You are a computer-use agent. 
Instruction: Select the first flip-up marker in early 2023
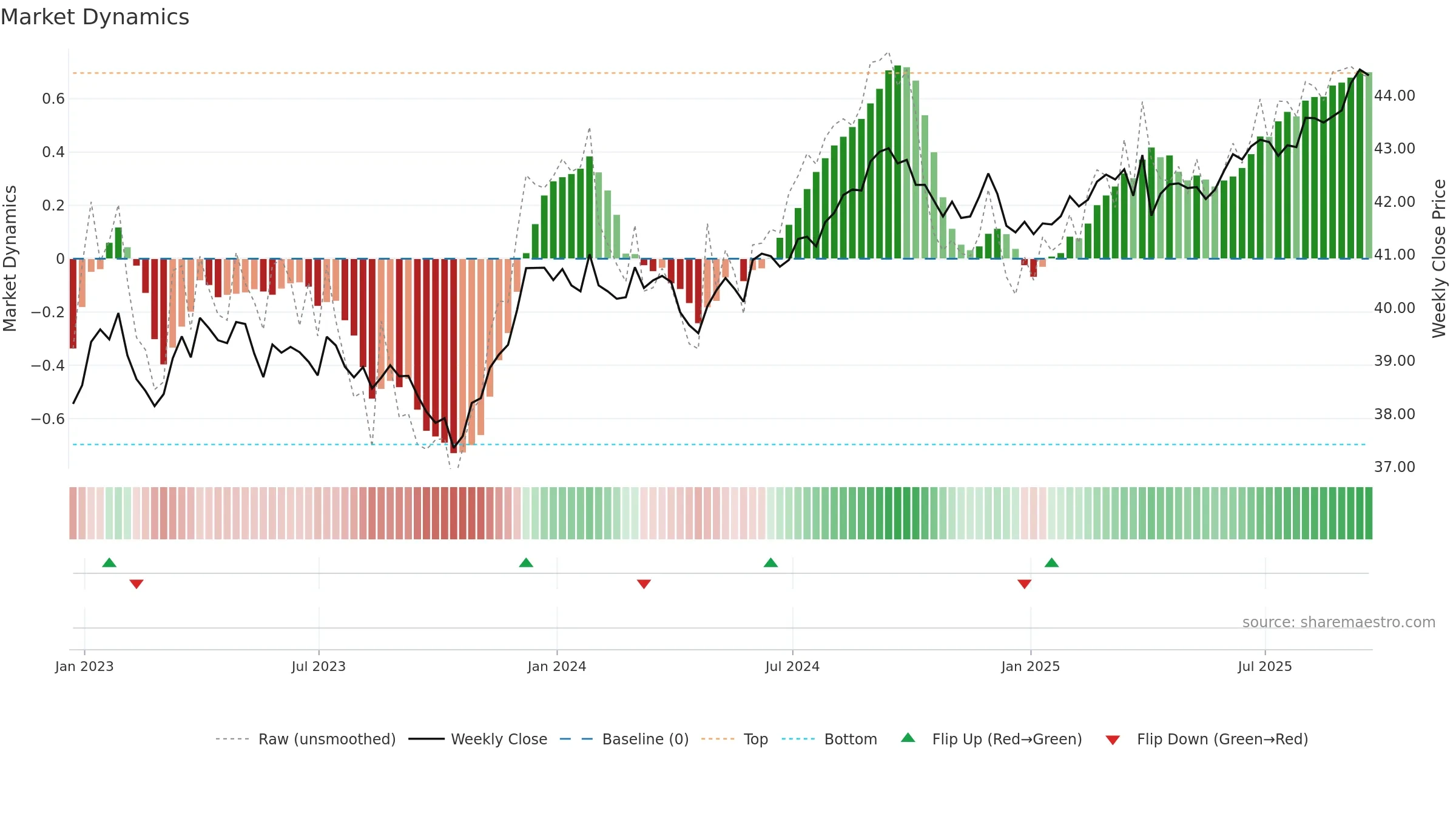tap(109, 562)
